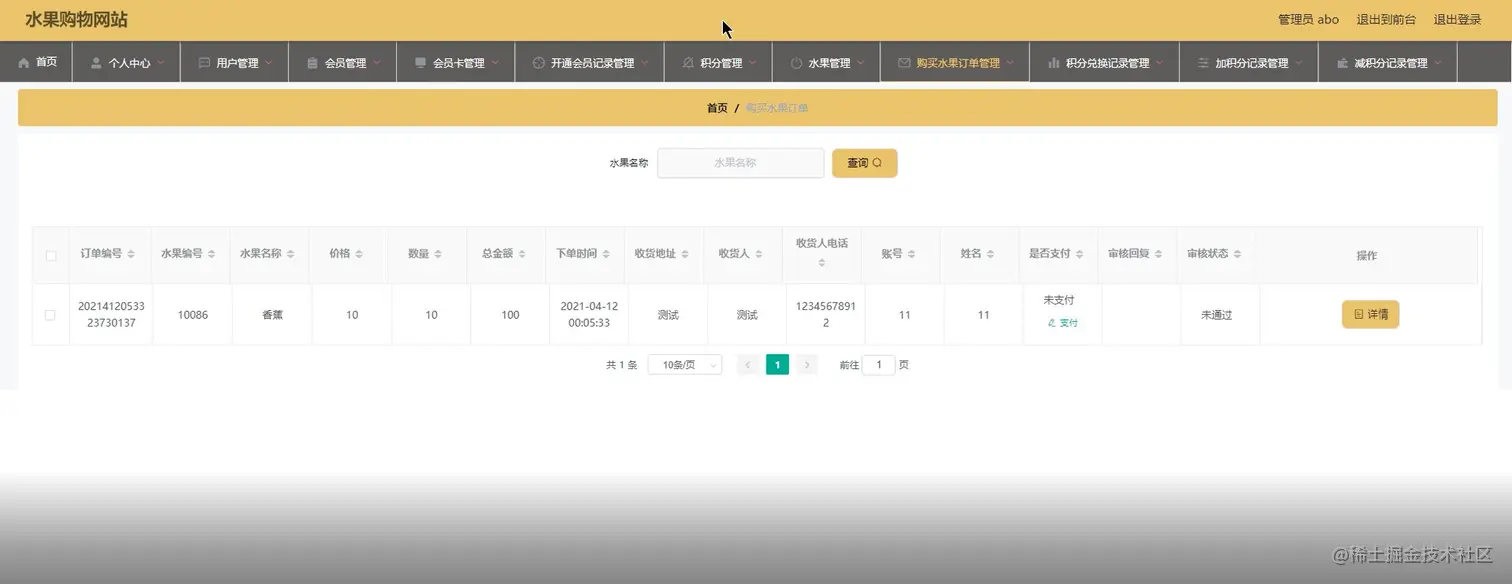This screenshot has height=584, width=1512.
Task: Click the sort arrows beside 审核回复 header
Action: [1158, 254]
